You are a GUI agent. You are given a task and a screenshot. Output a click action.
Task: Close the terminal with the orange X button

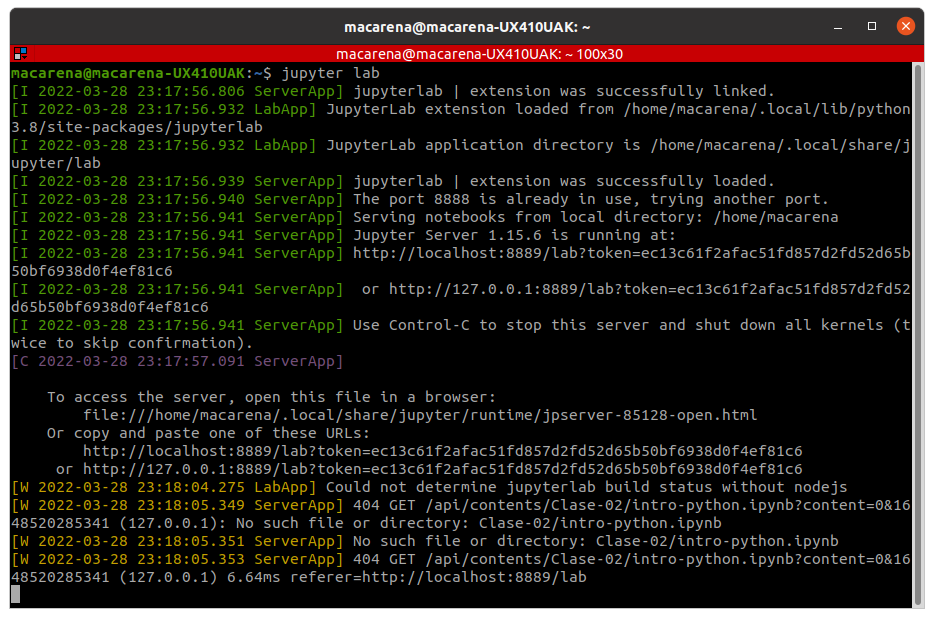coord(905,26)
